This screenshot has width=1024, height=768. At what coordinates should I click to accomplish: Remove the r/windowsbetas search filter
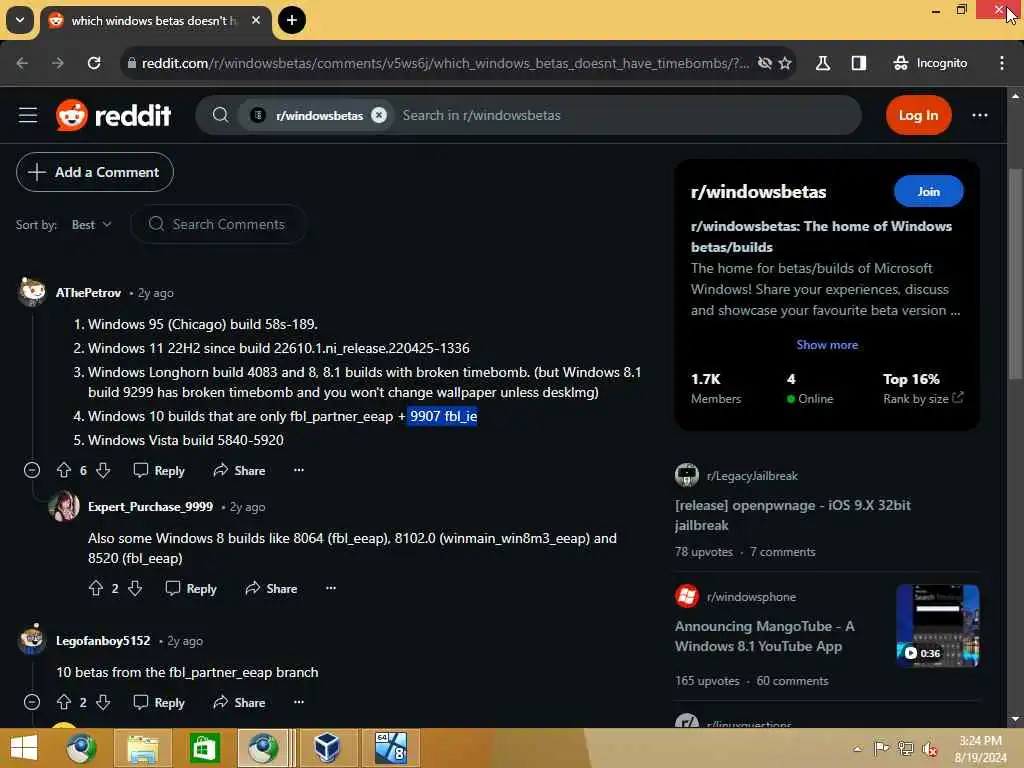(x=379, y=116)
